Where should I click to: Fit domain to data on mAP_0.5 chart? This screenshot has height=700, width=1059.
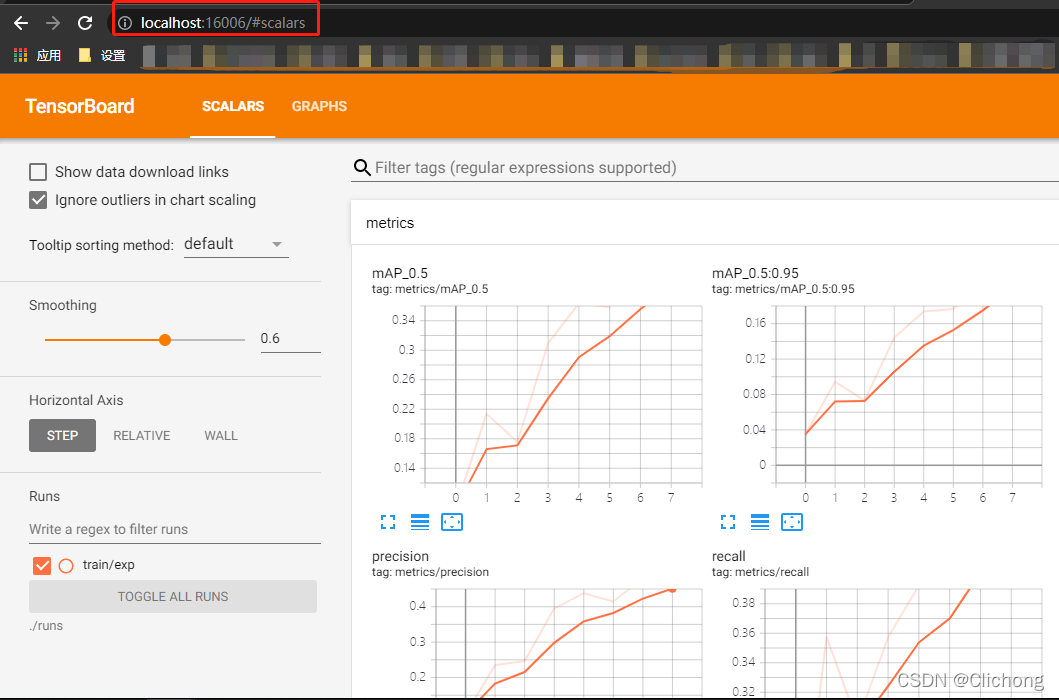click(452, 522)
